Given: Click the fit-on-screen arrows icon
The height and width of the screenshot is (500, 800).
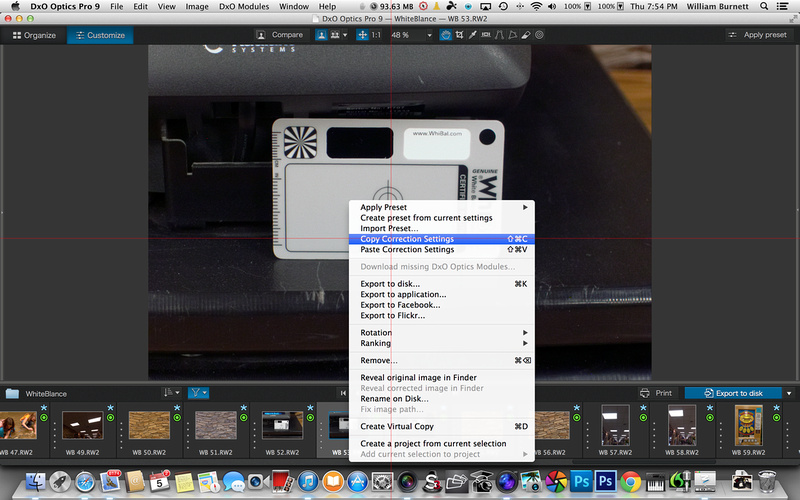Looking at the screenshot, I should (x=362, y=35).
